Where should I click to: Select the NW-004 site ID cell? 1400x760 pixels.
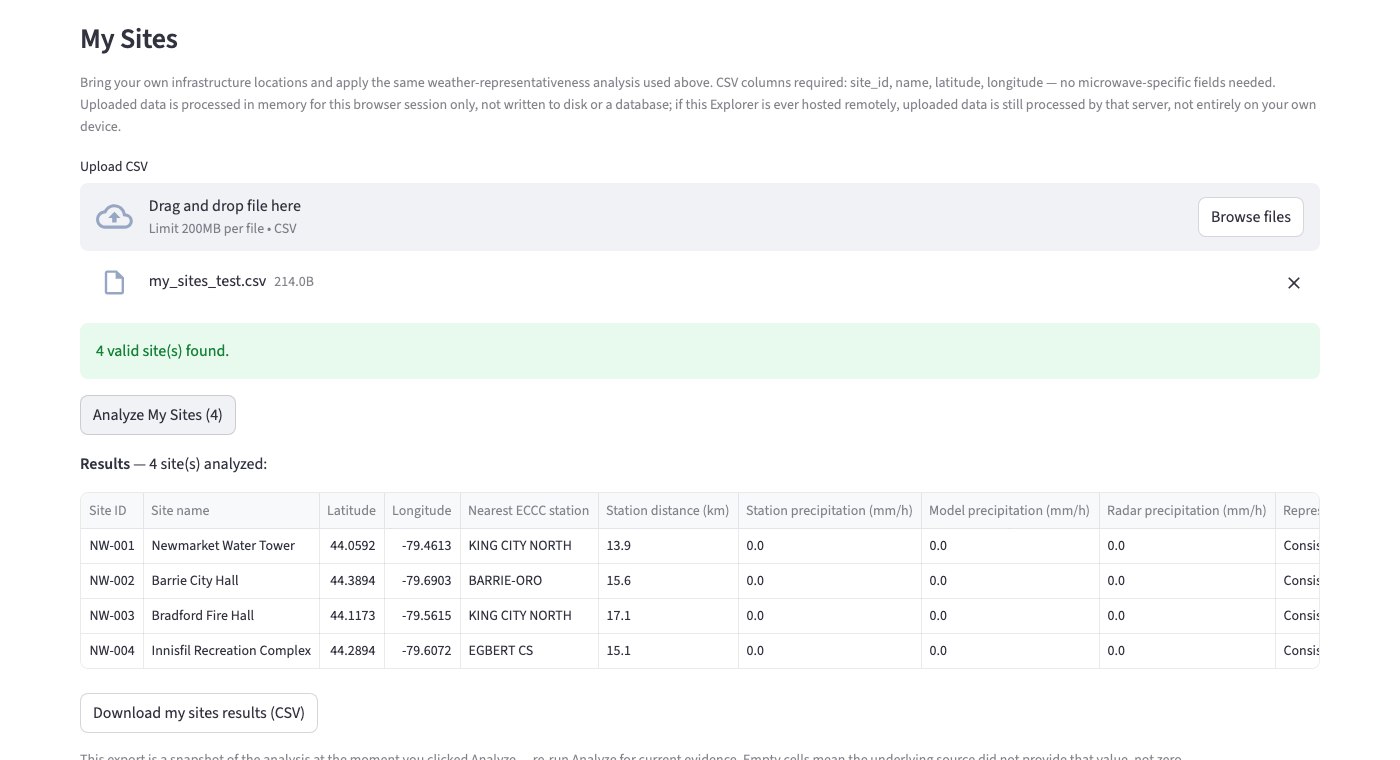[x=112, y=651]
